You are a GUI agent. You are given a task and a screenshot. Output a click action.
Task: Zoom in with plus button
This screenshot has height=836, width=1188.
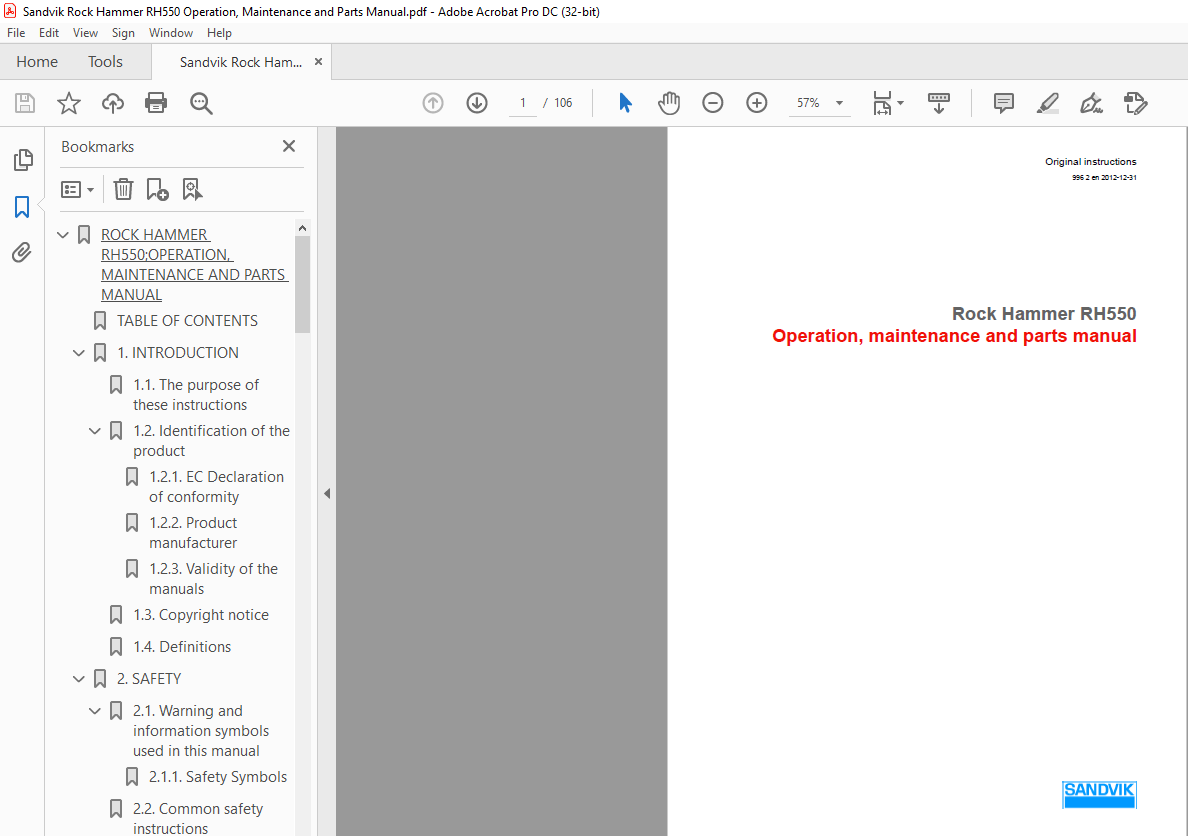[756, 103]
